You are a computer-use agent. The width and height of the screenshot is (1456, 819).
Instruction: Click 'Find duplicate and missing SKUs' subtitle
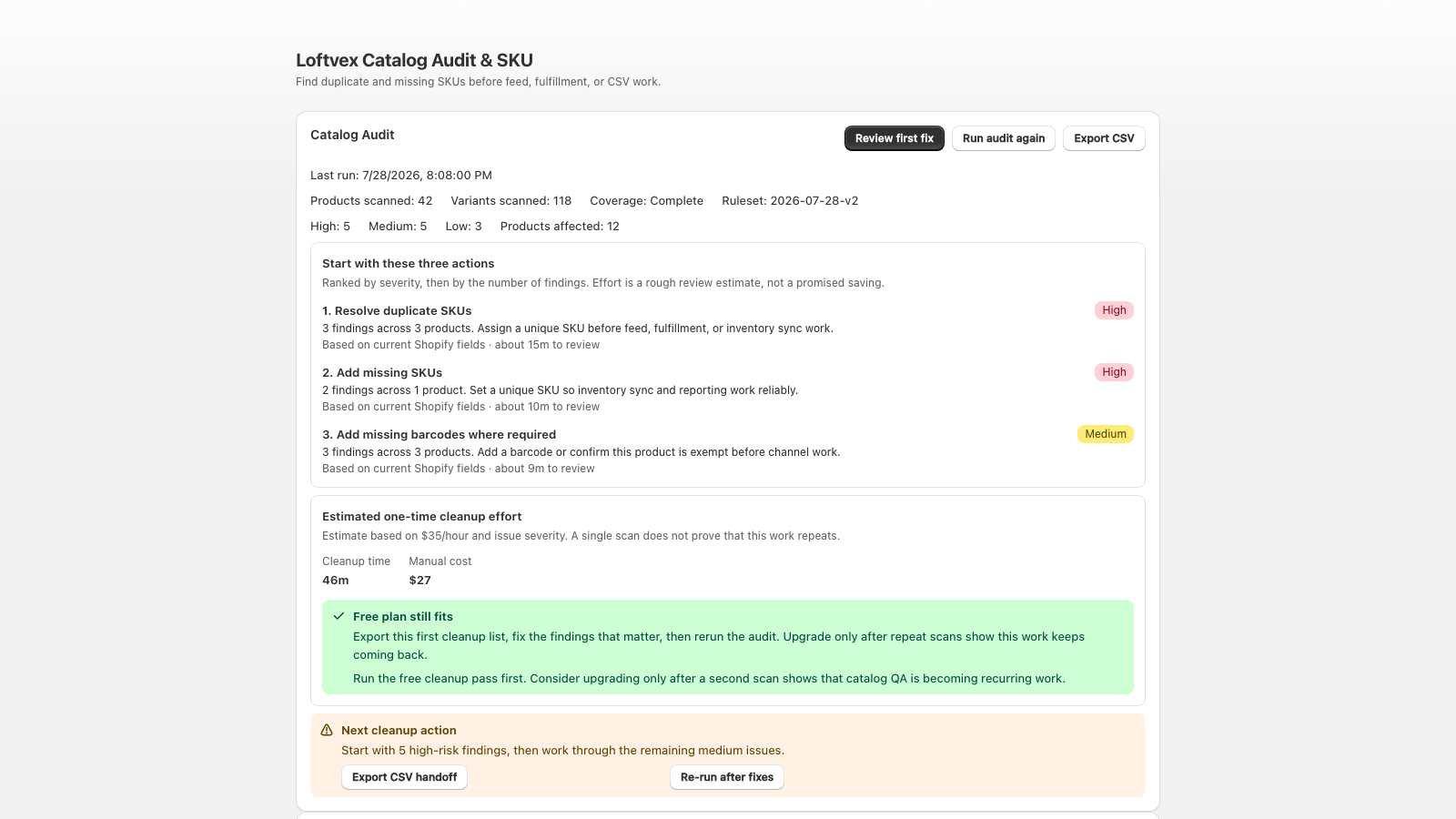pyautogui.click(x=478, y=82)
